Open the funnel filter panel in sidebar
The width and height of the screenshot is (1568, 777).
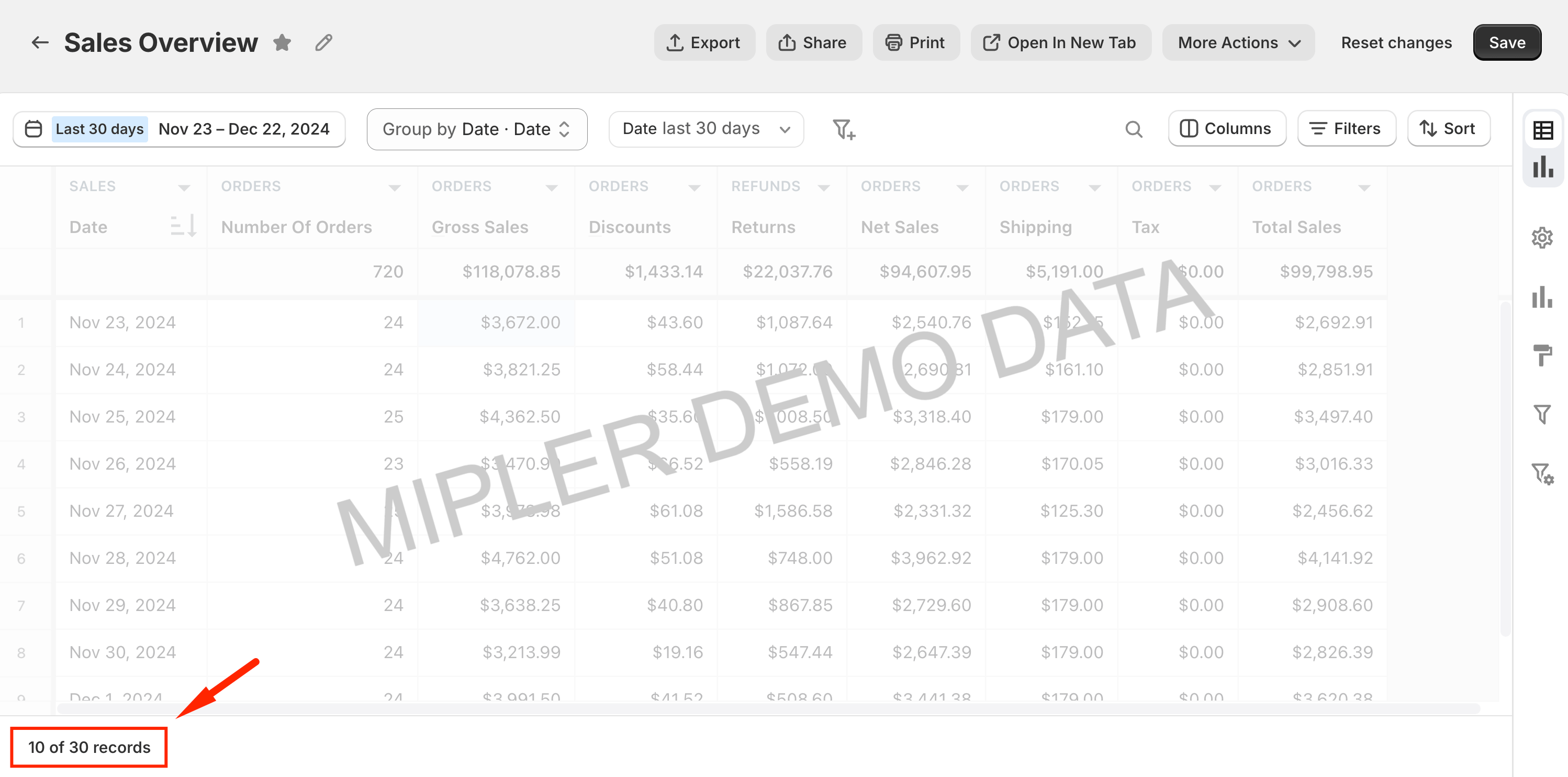point(1542,415)
